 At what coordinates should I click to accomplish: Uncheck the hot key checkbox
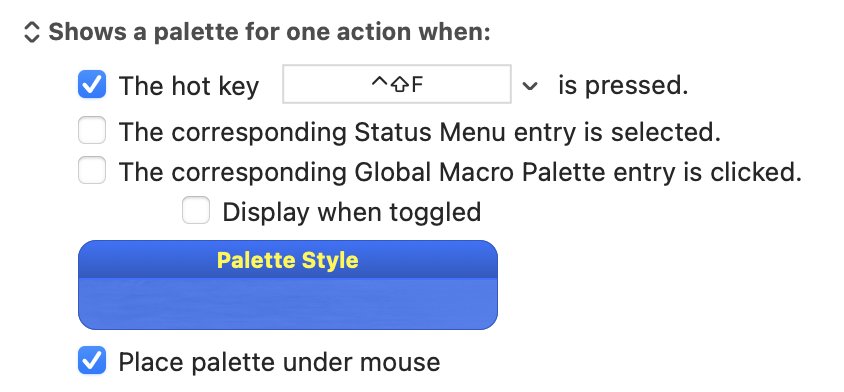pos(92,85)
